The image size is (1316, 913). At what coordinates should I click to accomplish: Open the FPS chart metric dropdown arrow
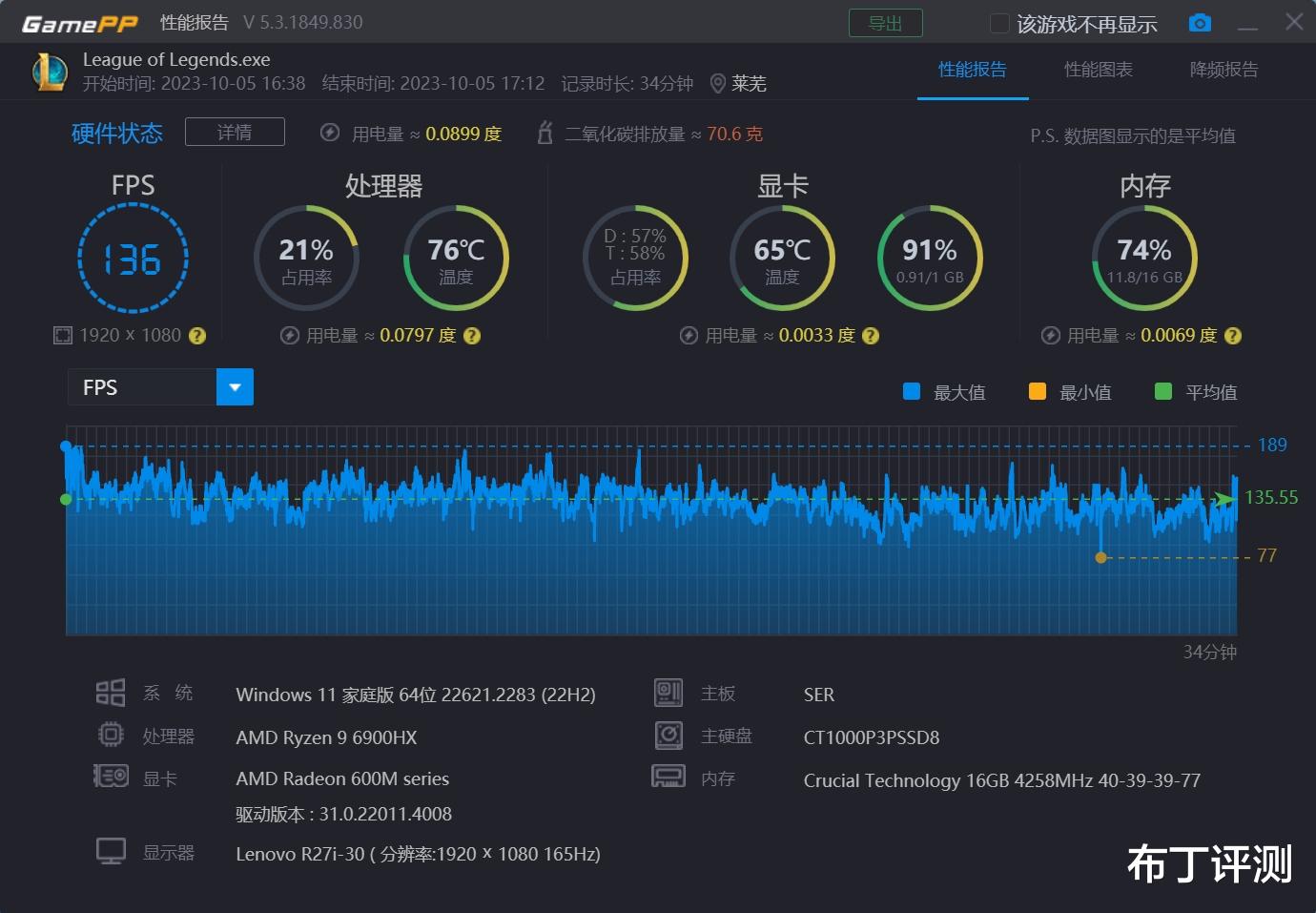click(235, 387)
